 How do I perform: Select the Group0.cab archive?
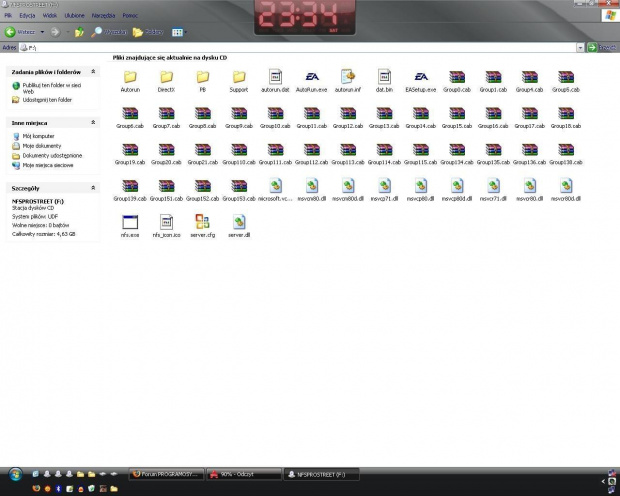pos(457,78)
